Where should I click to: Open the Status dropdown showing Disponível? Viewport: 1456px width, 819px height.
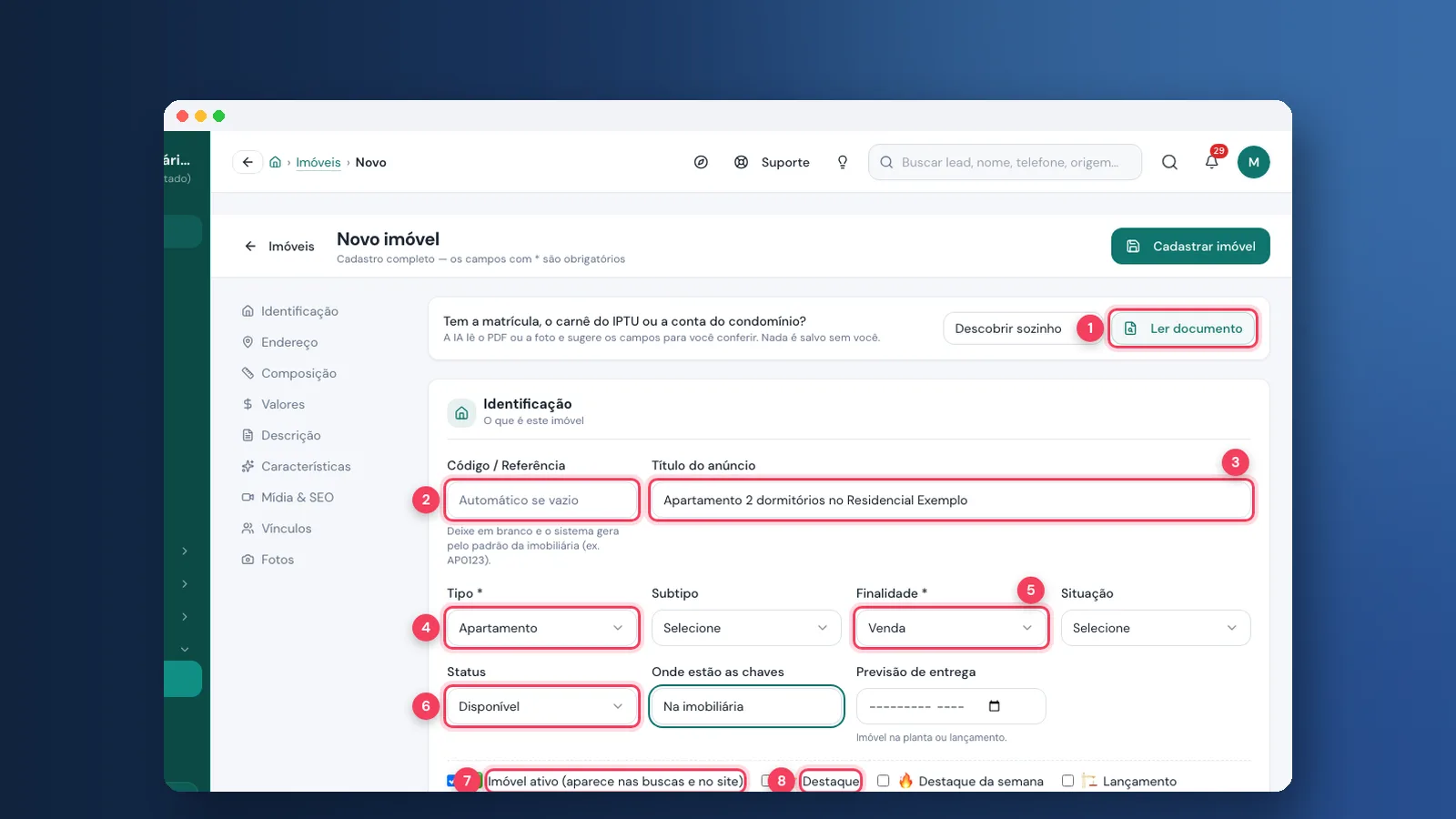[x=541, y=706]
